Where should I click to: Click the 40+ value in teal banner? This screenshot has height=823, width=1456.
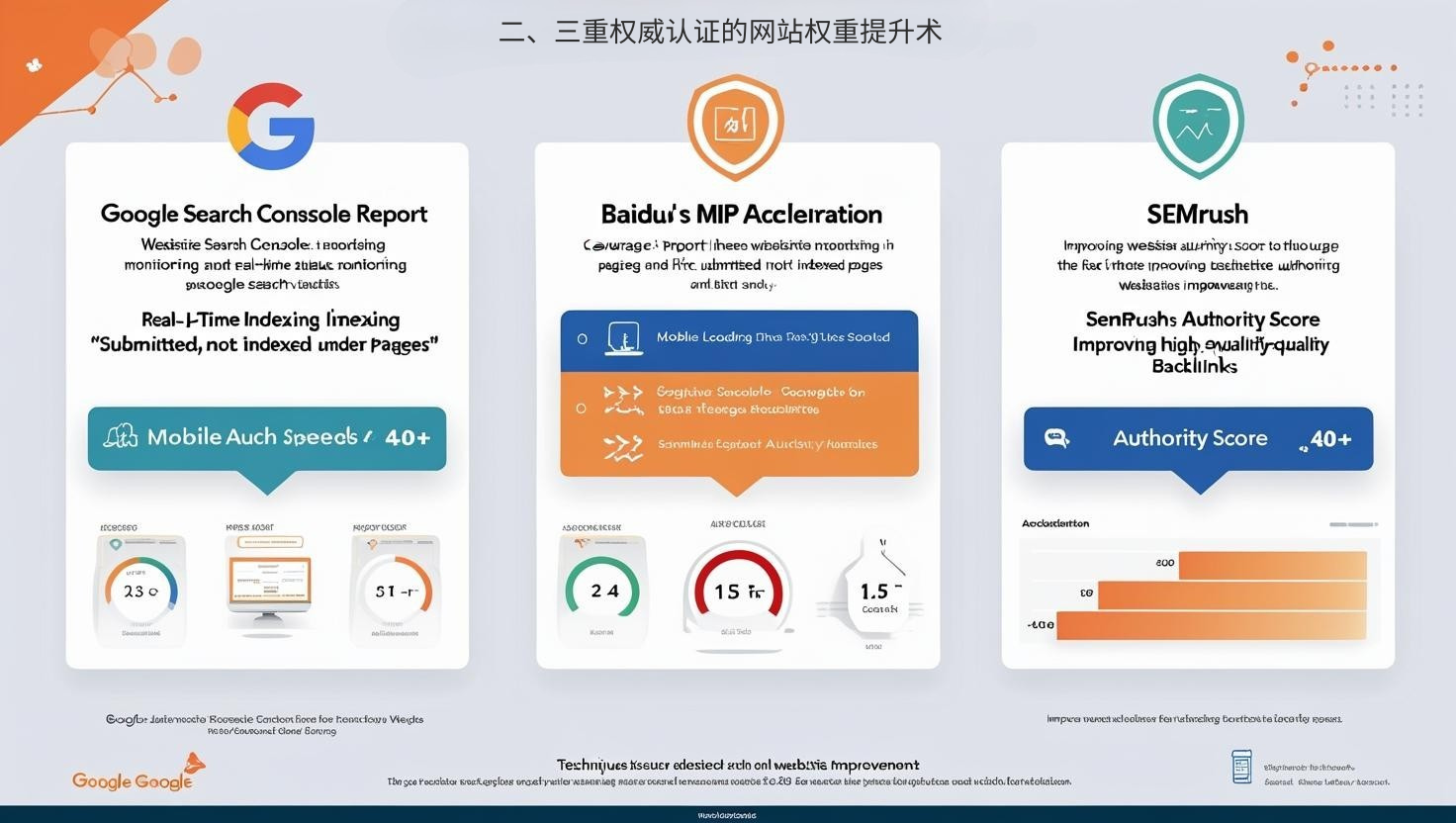(x=408, y=437)
